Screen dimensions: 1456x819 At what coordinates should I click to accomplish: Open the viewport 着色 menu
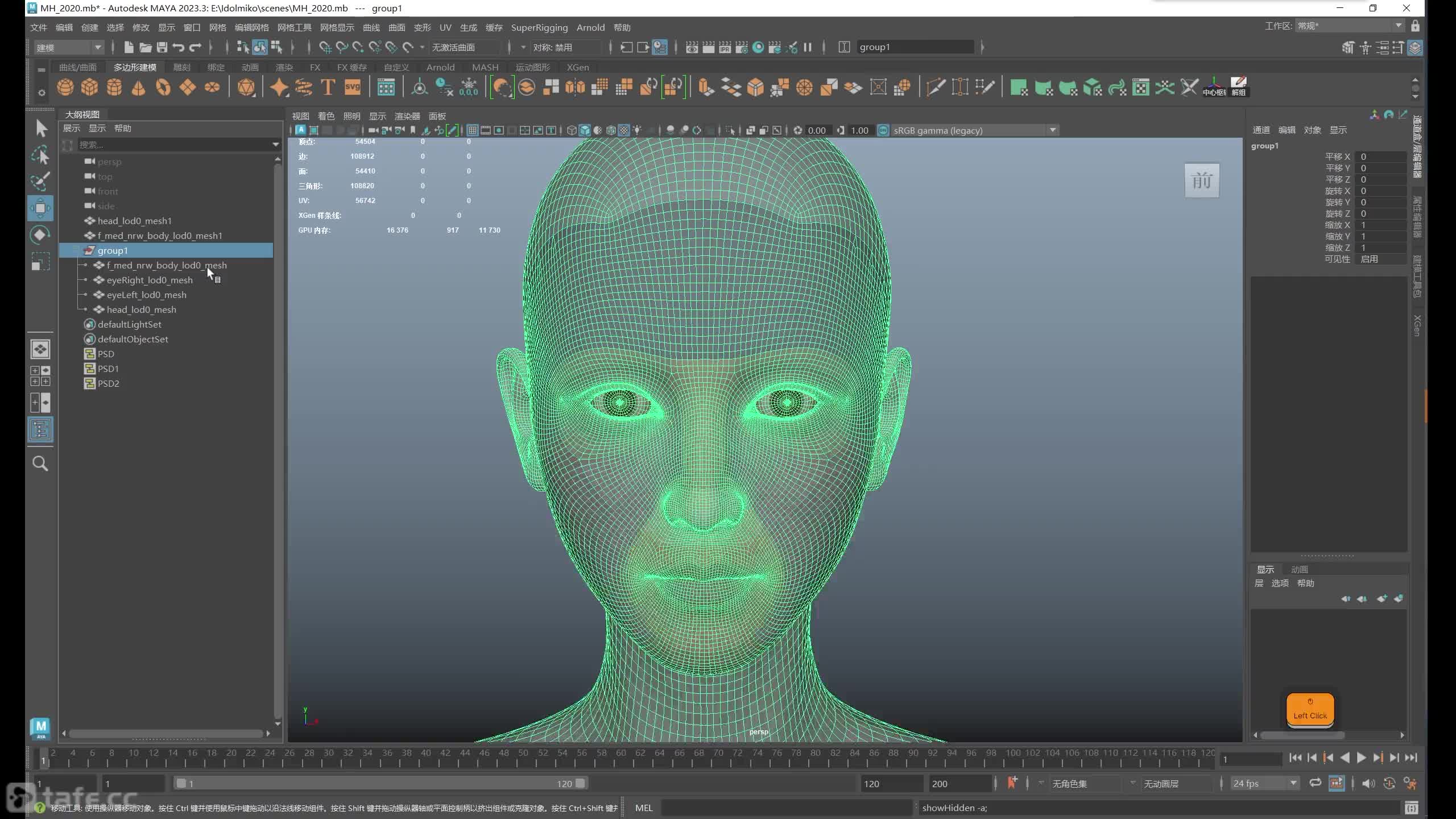[x=326, y=116]
